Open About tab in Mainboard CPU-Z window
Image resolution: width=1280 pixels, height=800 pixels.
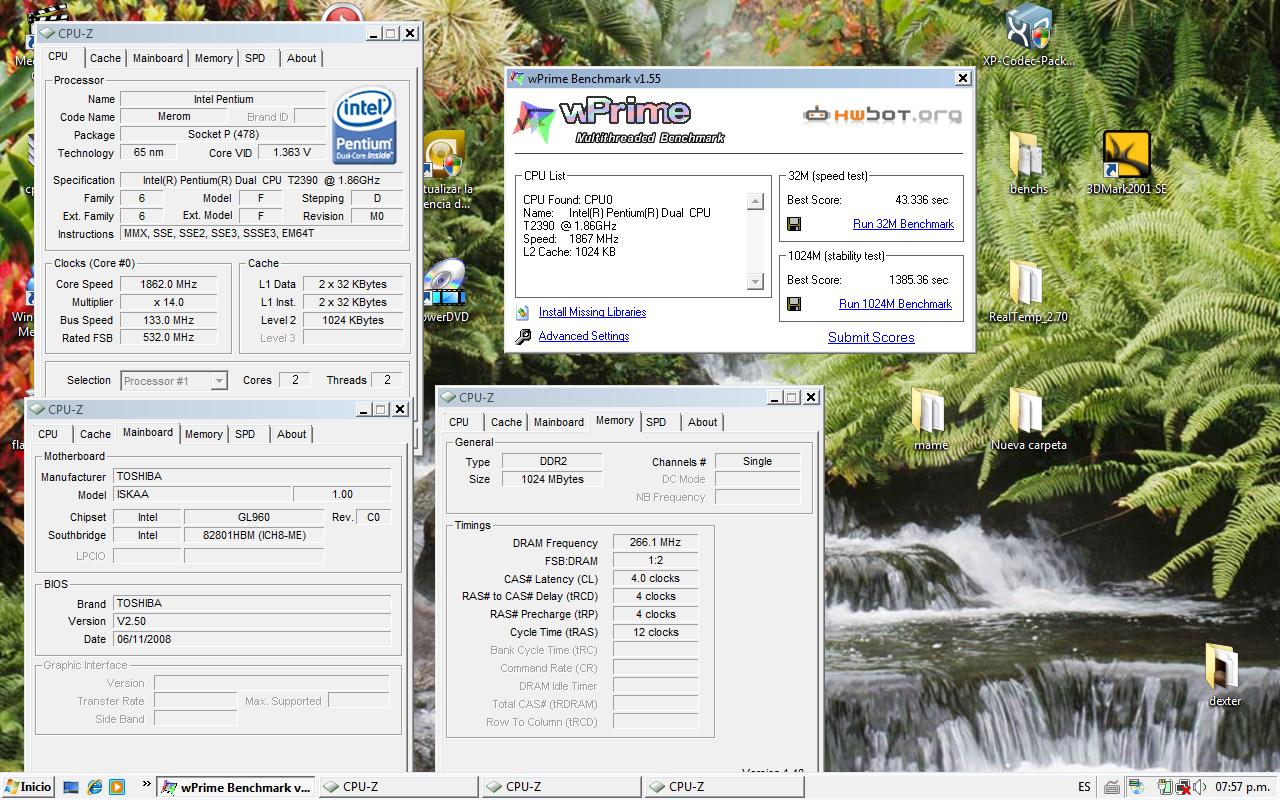pos(292,434)
